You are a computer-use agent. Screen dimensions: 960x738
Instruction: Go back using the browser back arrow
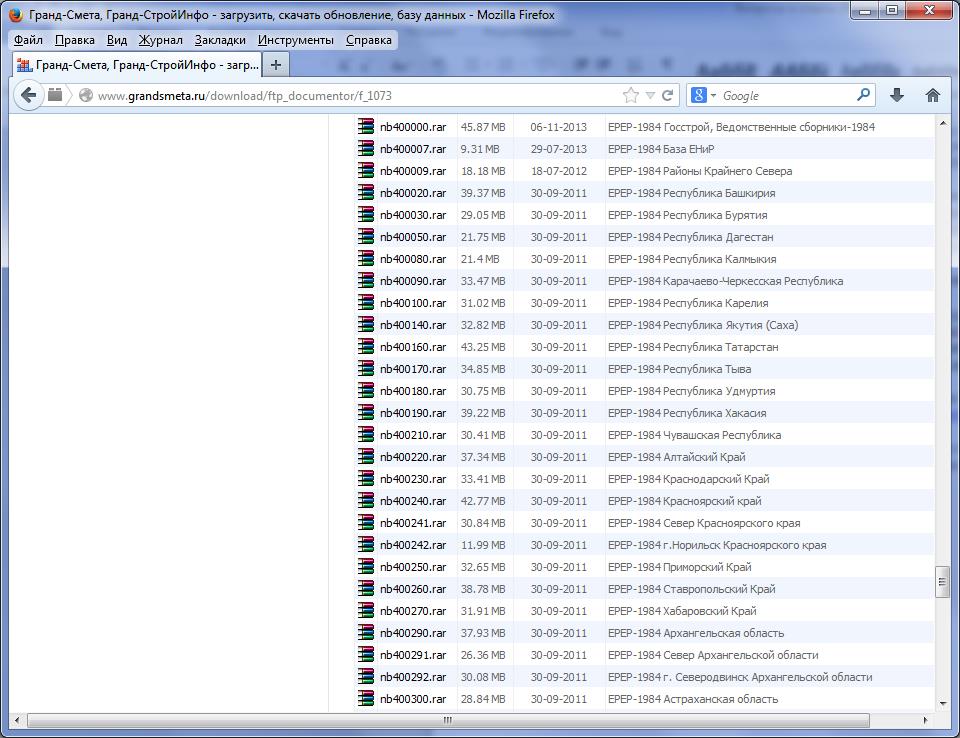pos(28,95)
